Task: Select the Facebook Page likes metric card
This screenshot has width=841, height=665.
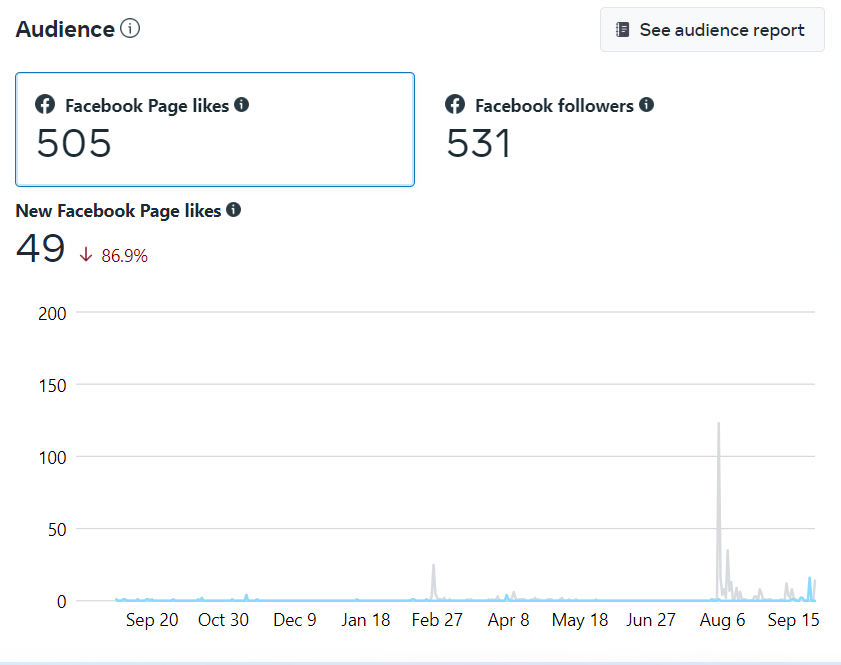Action: tap(214, 129)
